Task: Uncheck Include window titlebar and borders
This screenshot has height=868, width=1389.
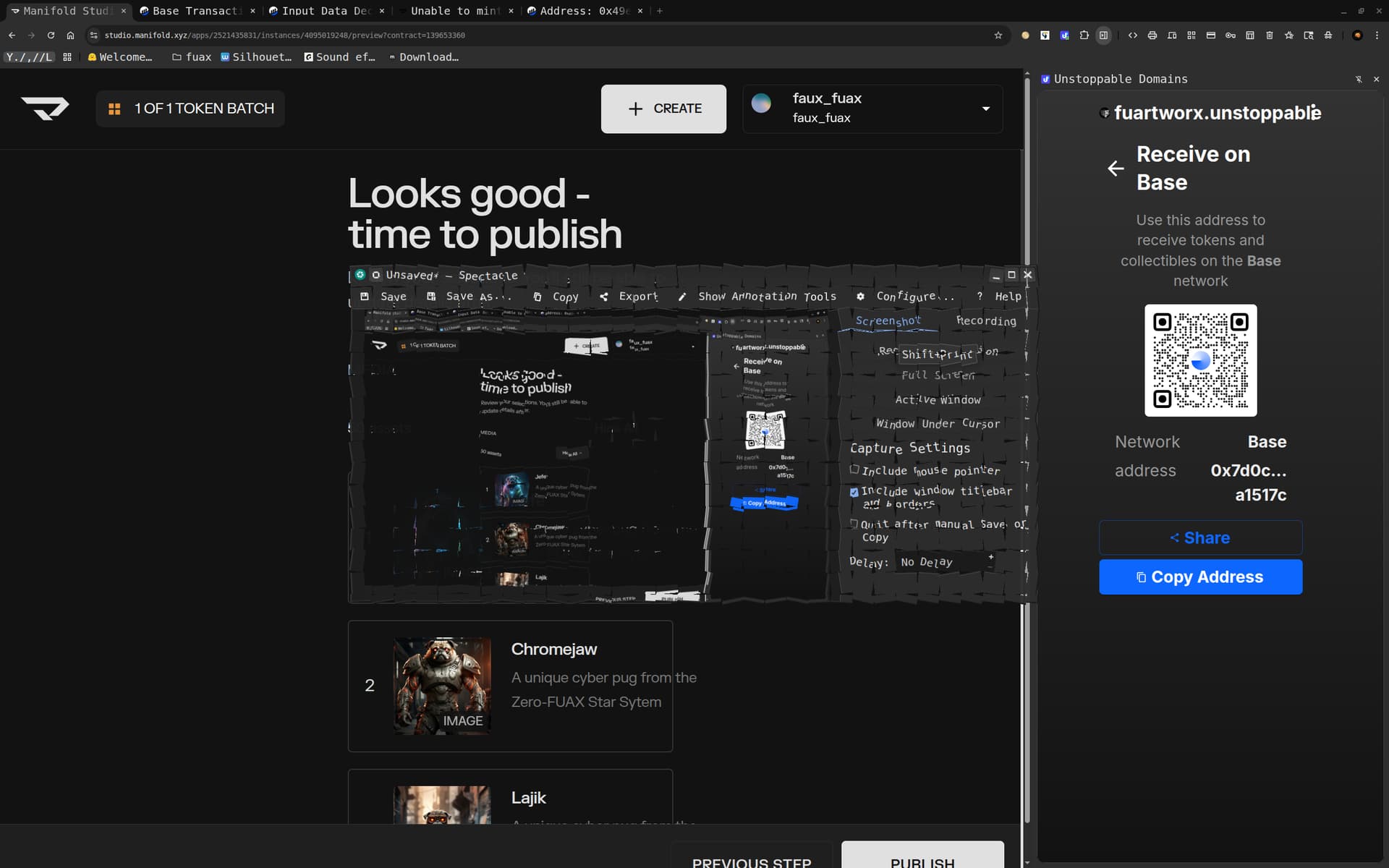Action: point(854,492)
